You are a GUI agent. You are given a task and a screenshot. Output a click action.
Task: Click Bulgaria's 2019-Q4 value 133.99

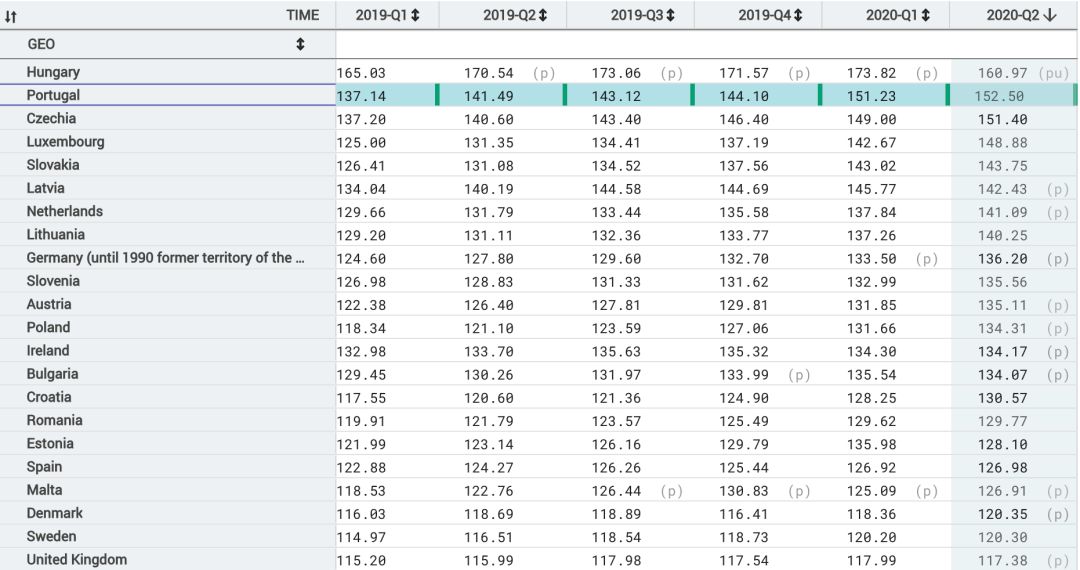pyautogui.click(x=744, y=375)
